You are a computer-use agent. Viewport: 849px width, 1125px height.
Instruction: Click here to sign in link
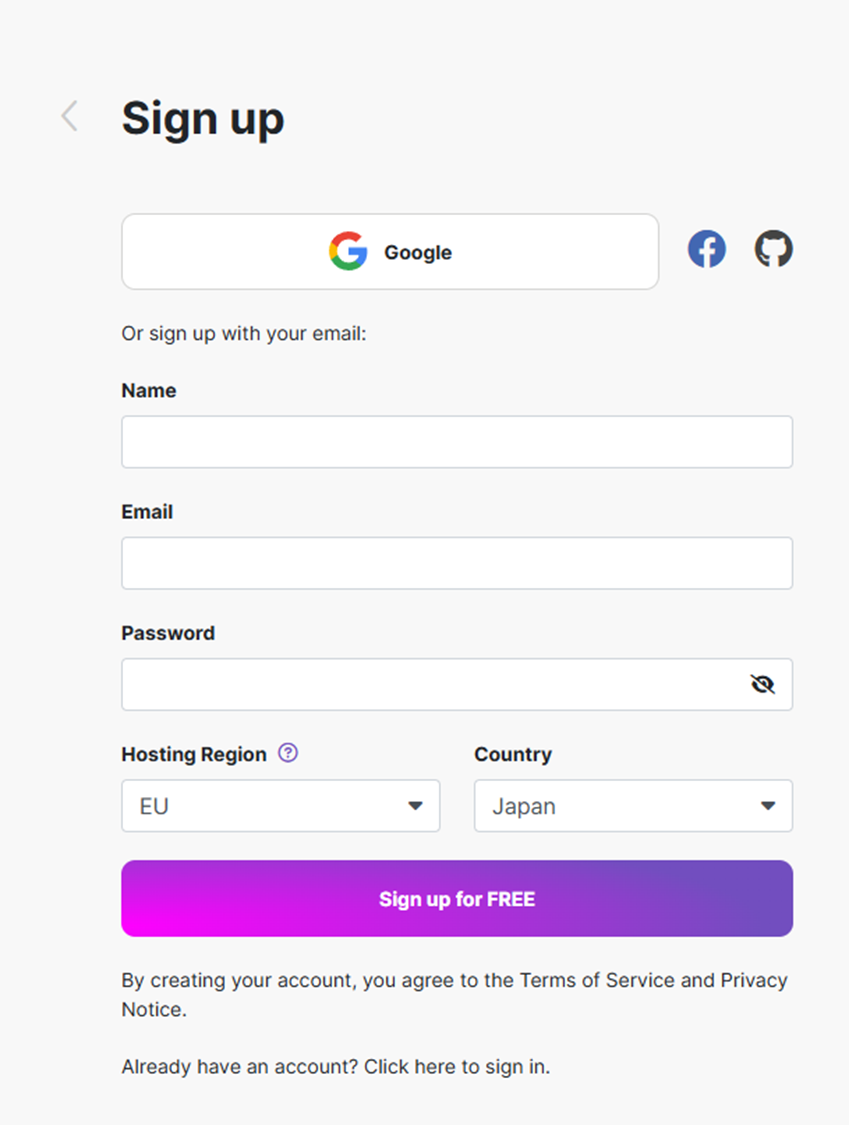coord(456,1067)
